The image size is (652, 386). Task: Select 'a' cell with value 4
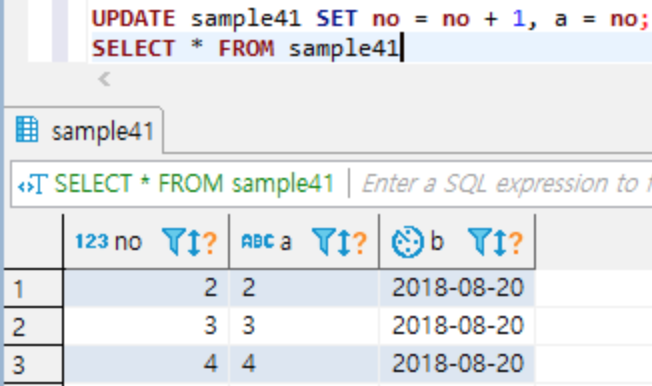(x=304, y=364)
